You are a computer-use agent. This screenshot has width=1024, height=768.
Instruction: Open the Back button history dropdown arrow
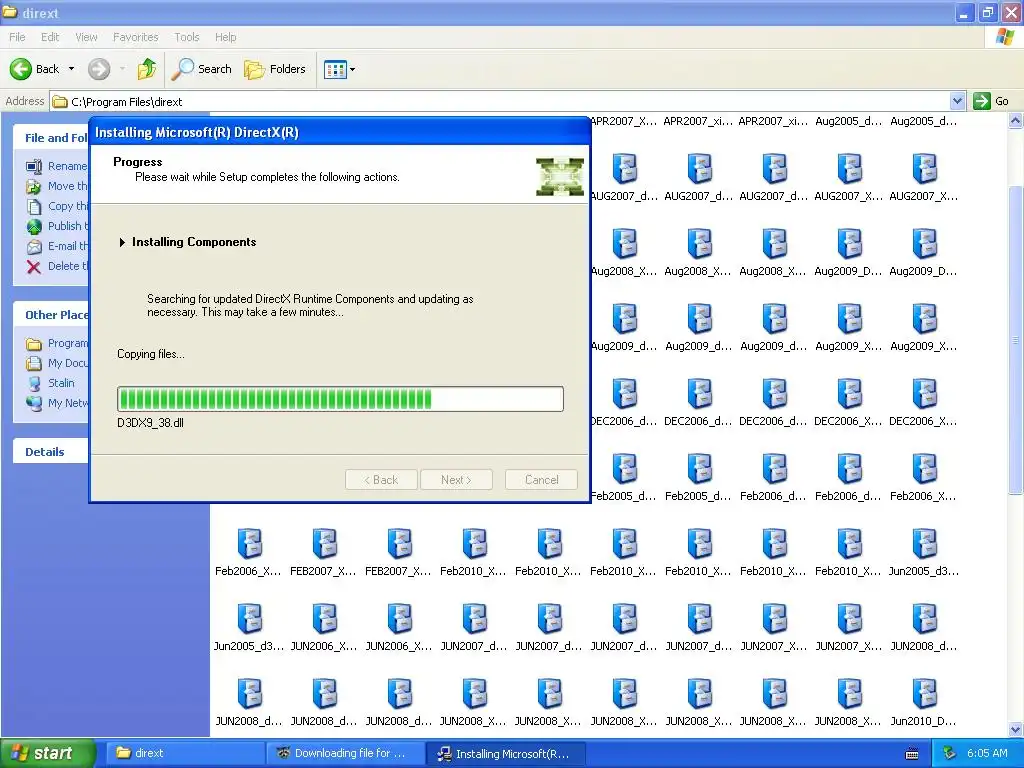pos(71,69)
